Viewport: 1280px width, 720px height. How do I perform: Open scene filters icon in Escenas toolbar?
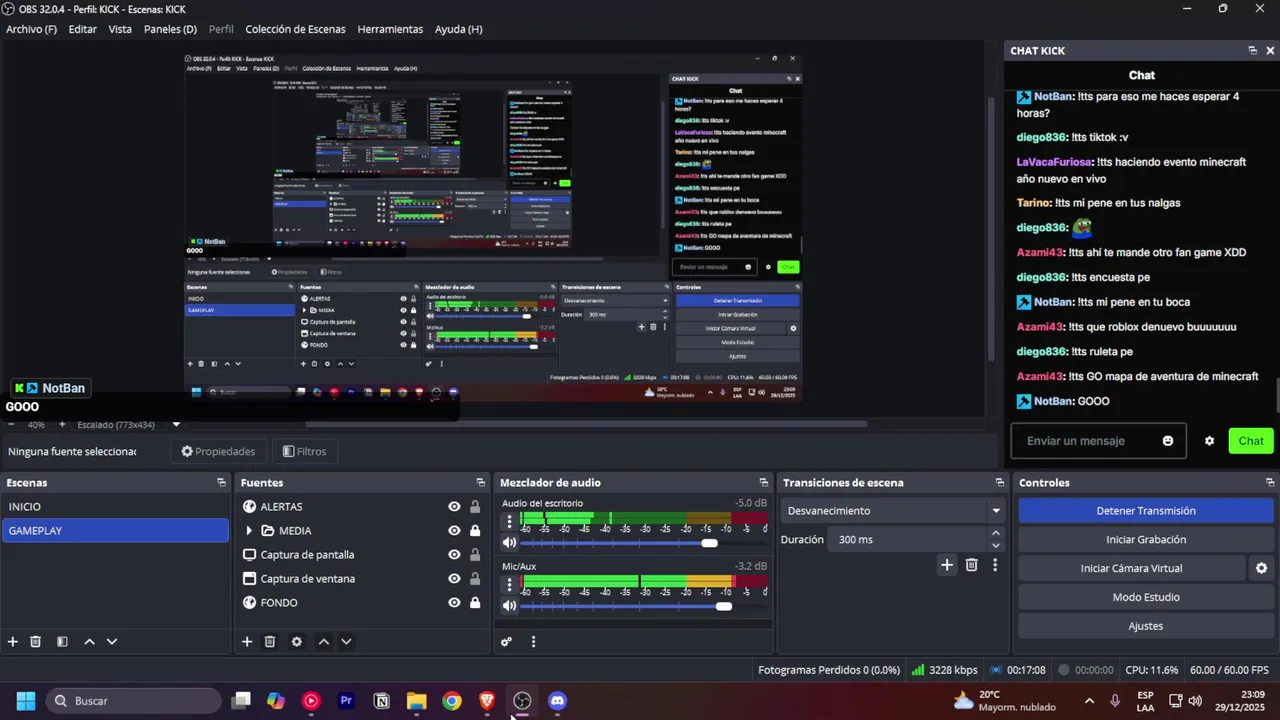[x=62, y=642]
